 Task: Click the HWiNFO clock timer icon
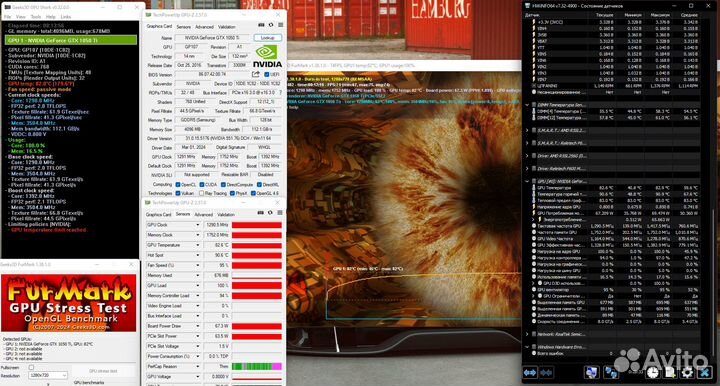click(x=652, y=372)
